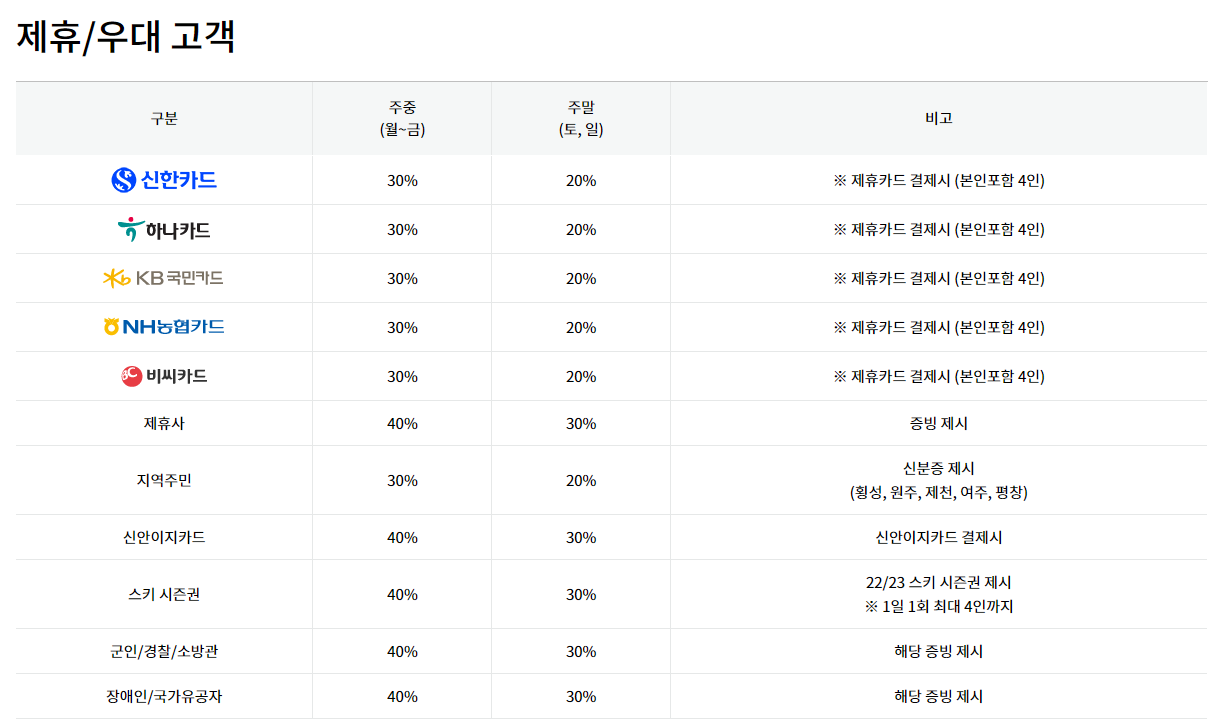Click the 신분증 제시 note
This screenshot has height=719, width=1226.
pyautogui.click(x=939, y=468)
